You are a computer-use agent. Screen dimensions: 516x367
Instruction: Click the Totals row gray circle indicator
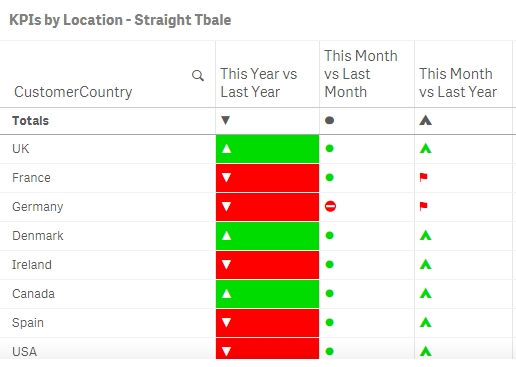coord(329,120)
